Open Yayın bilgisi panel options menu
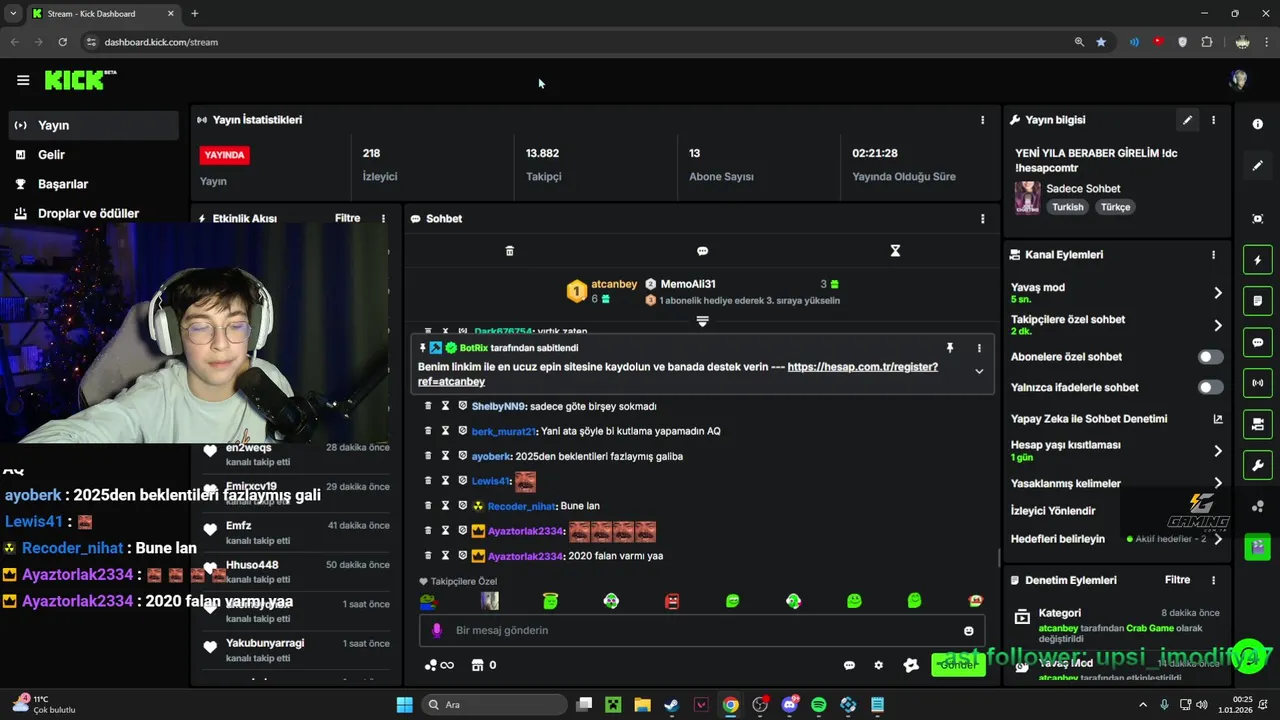Screen dimensions: 1280x720 (x=1213, y=120)
